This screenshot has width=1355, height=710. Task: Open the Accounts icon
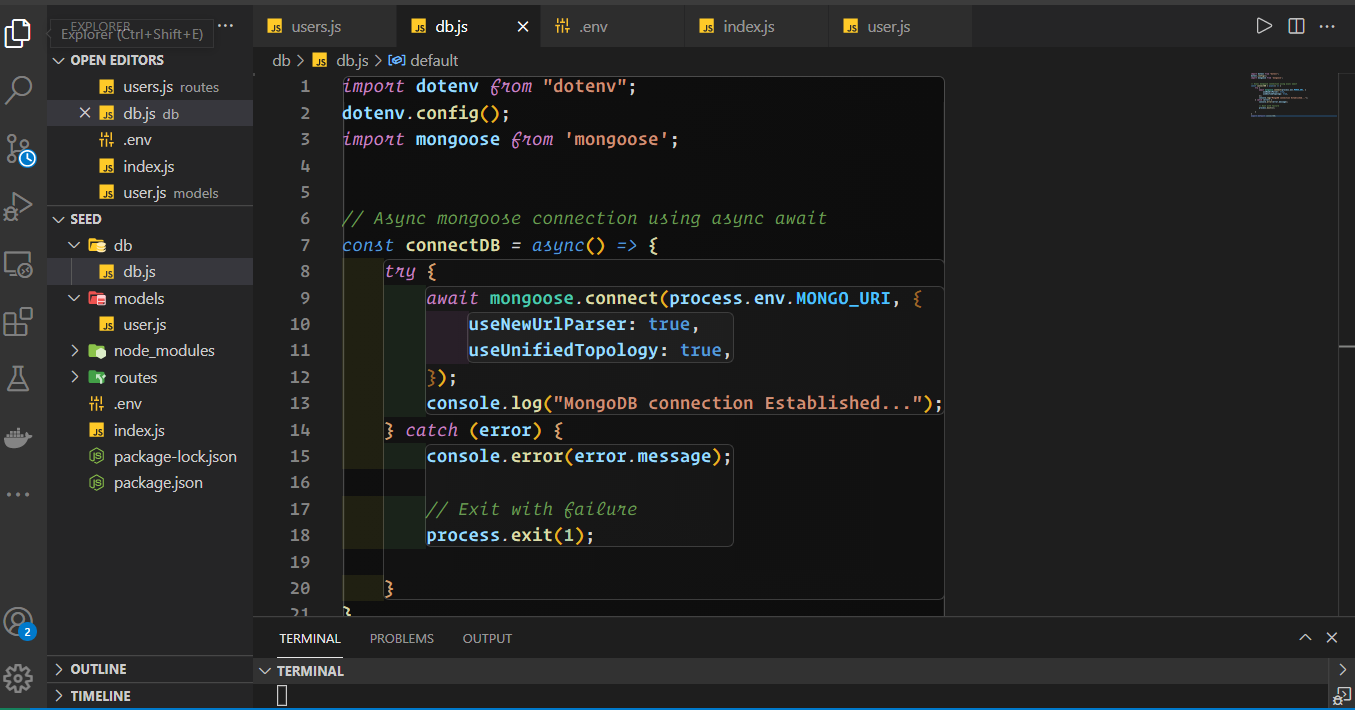coord(19,622)
